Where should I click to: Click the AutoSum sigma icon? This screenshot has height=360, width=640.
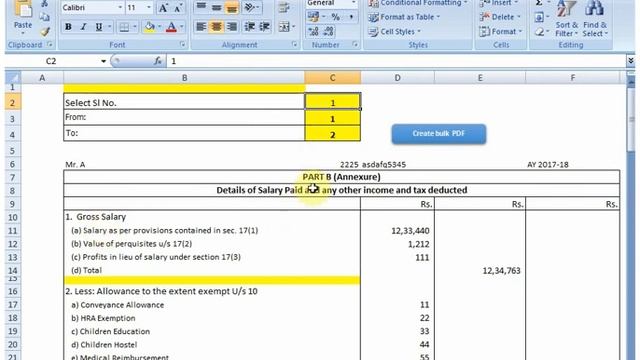tap(539, 3)
